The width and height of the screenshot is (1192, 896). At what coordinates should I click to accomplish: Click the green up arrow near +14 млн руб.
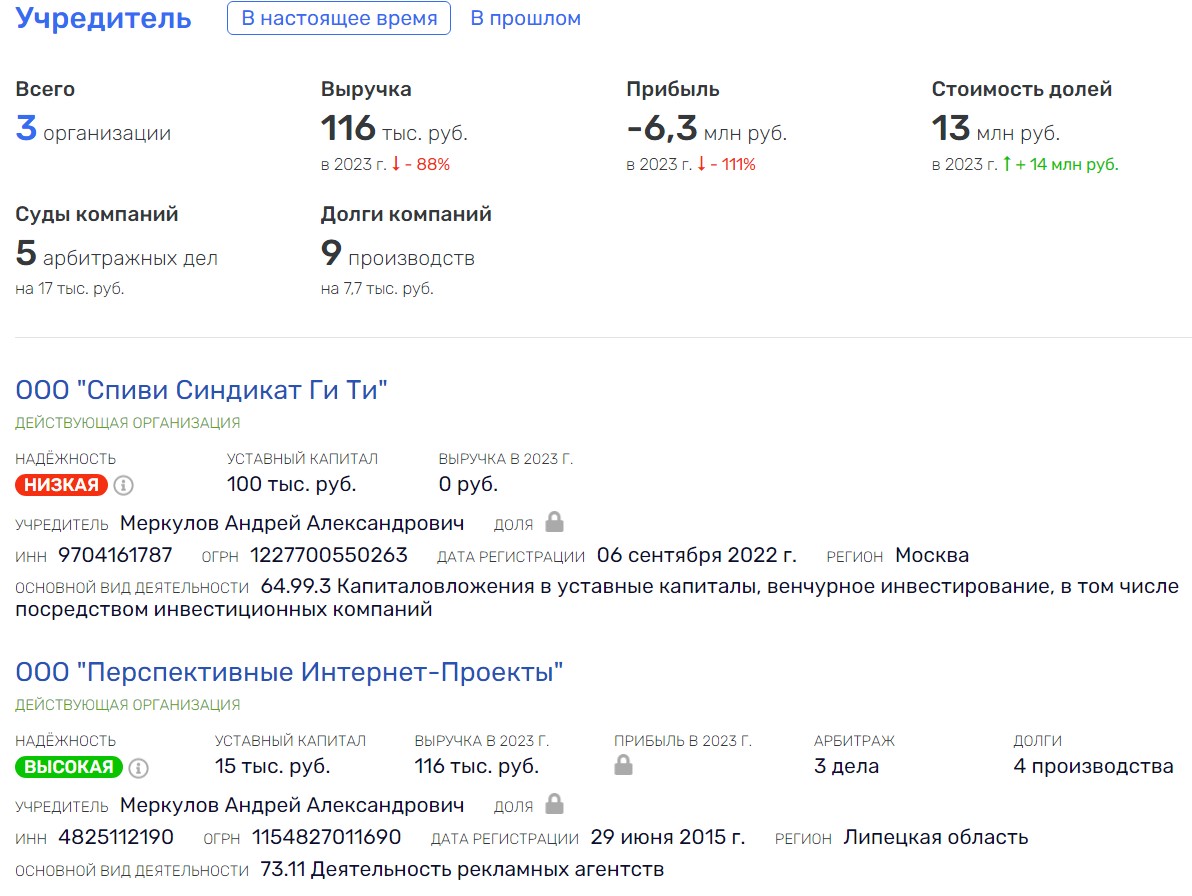click(1005, 165)
